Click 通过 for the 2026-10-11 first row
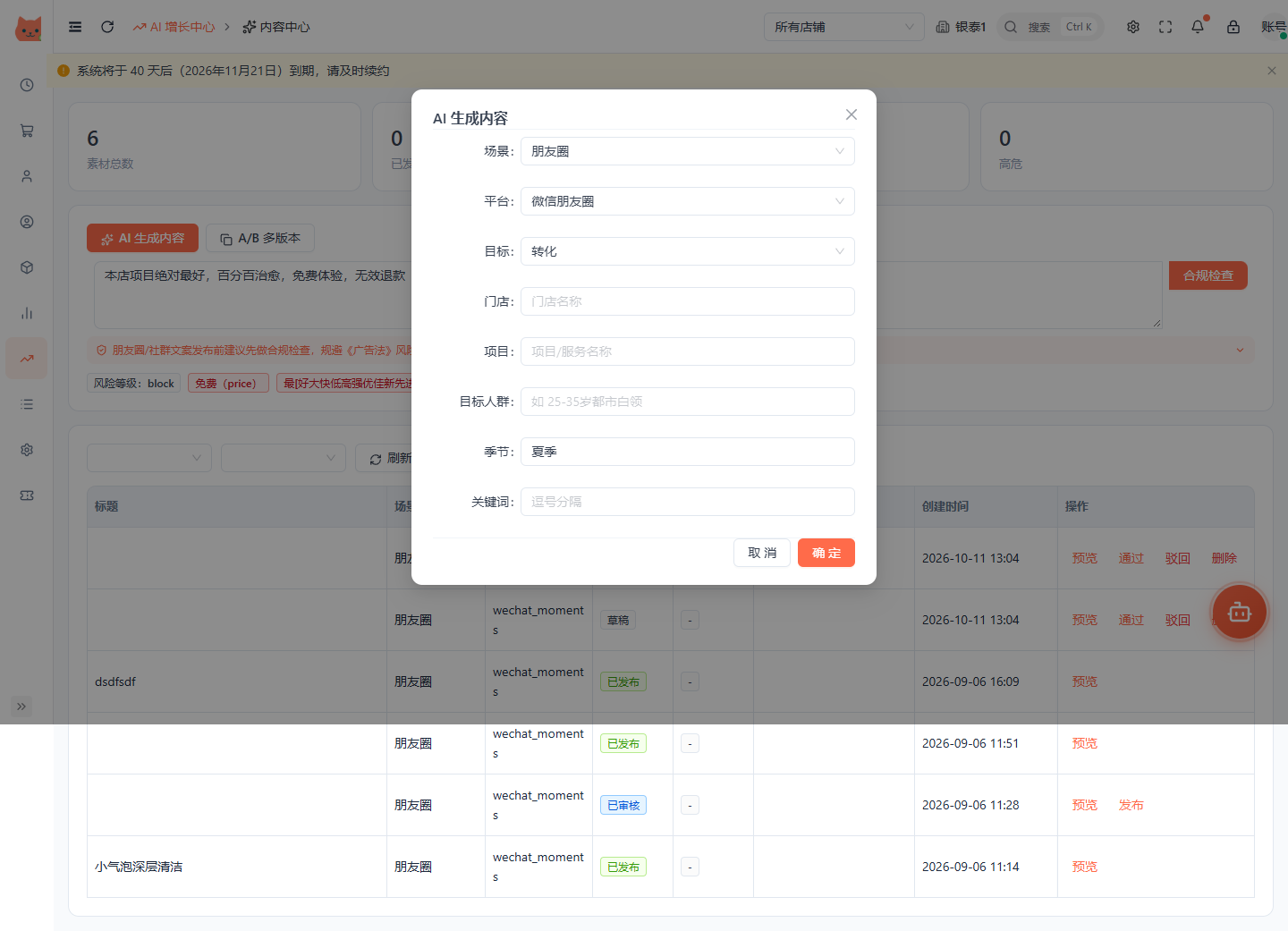 1131,558
